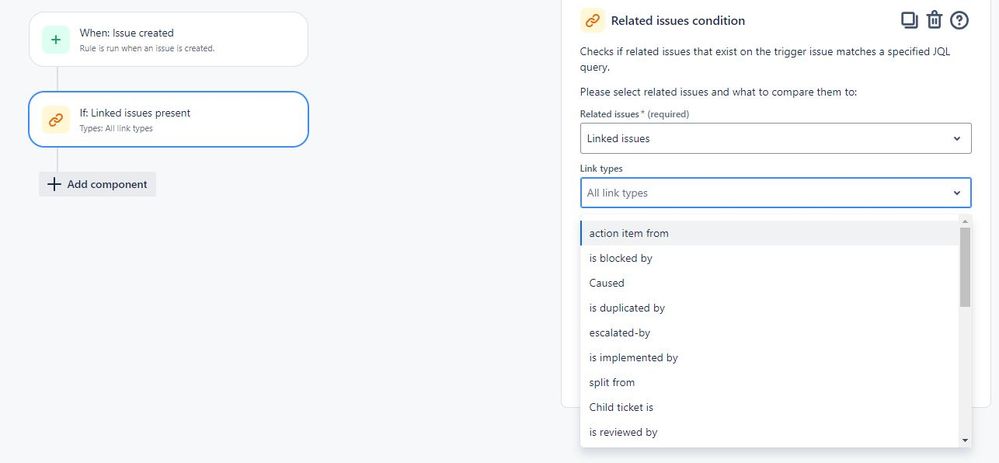
Task: Click the dropdown list scrollbar down arrow
Action: tap(965, 440)
